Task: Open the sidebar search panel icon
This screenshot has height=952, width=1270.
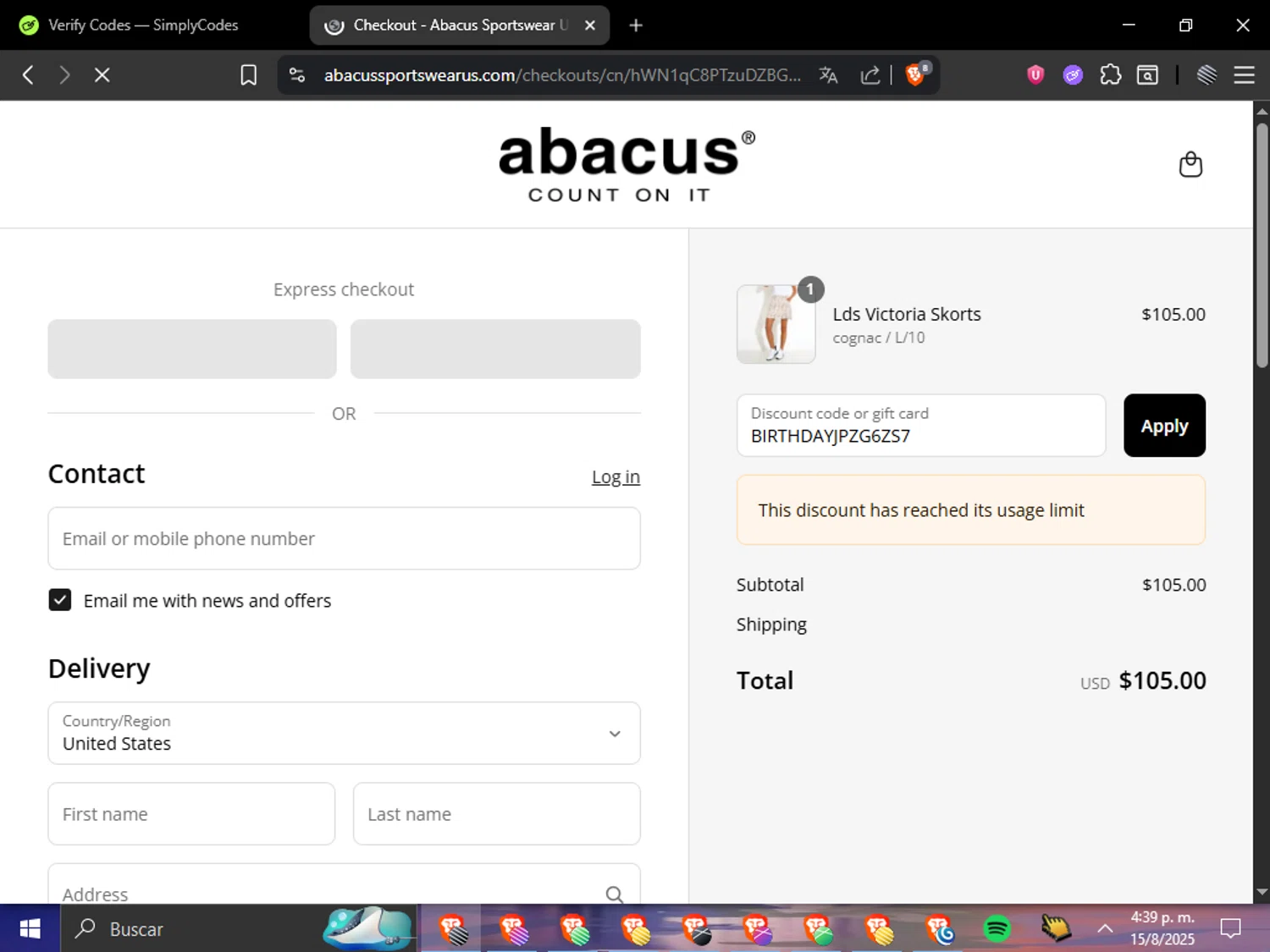Action: [x=1147, y=75]
